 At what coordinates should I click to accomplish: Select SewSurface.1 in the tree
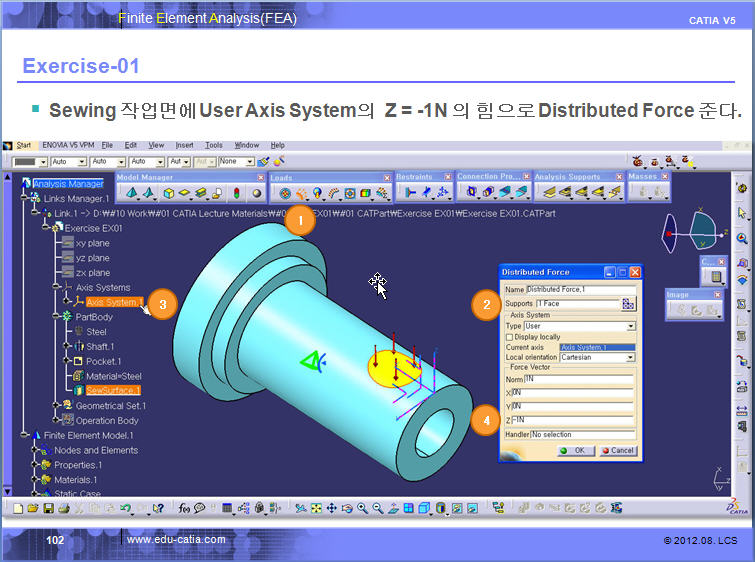(113, 390)
